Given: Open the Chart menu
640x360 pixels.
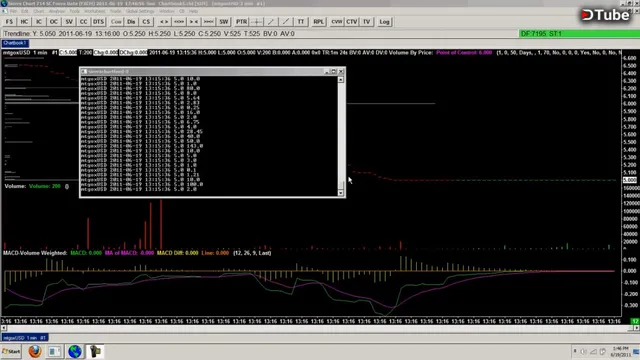Looking at the screenshot, I should [38, 11].
